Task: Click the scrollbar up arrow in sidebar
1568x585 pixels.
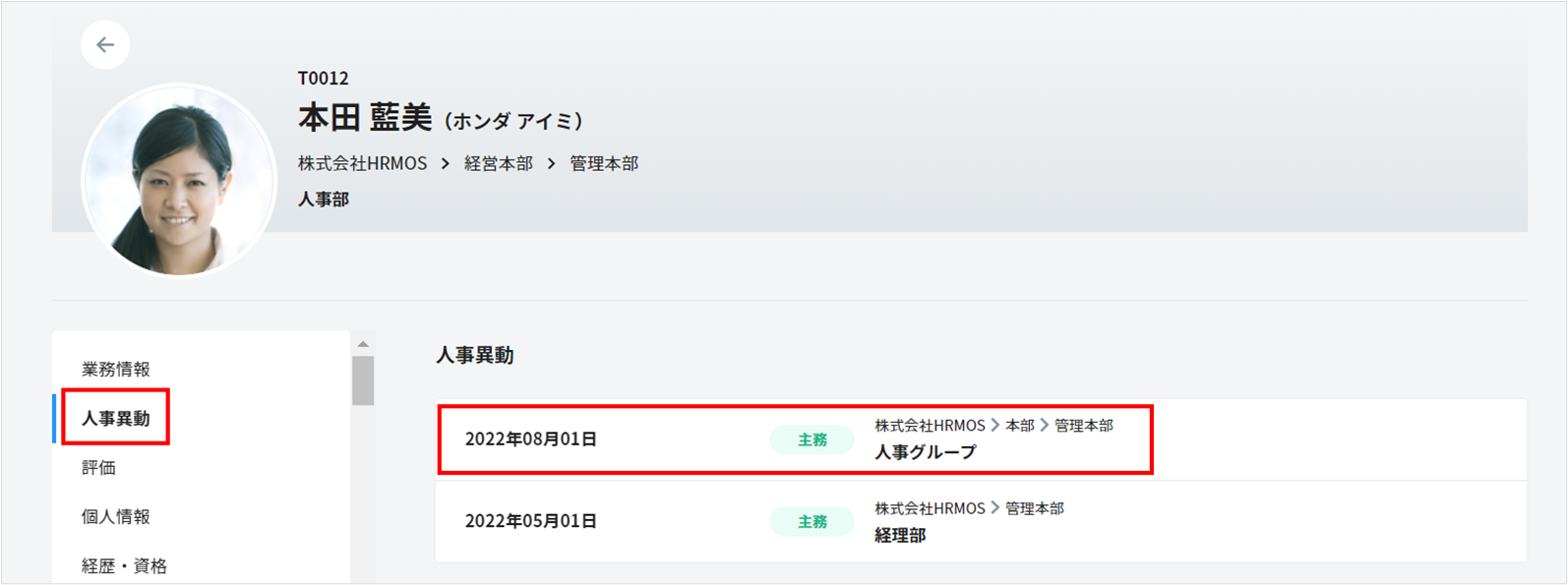Action: point(363,344)
